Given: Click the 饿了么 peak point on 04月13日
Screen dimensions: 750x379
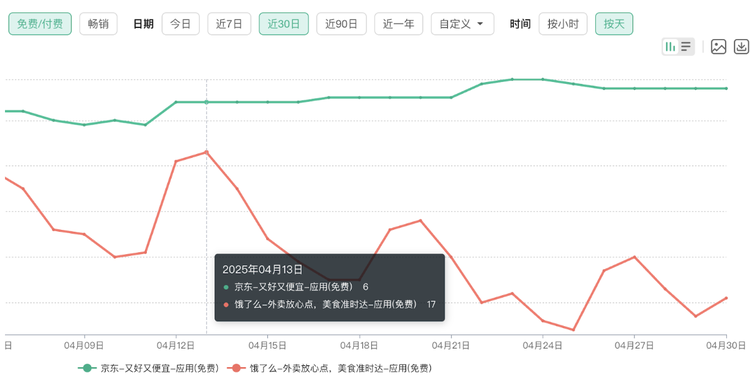Looking at the screenshot, I should point(207,152).
